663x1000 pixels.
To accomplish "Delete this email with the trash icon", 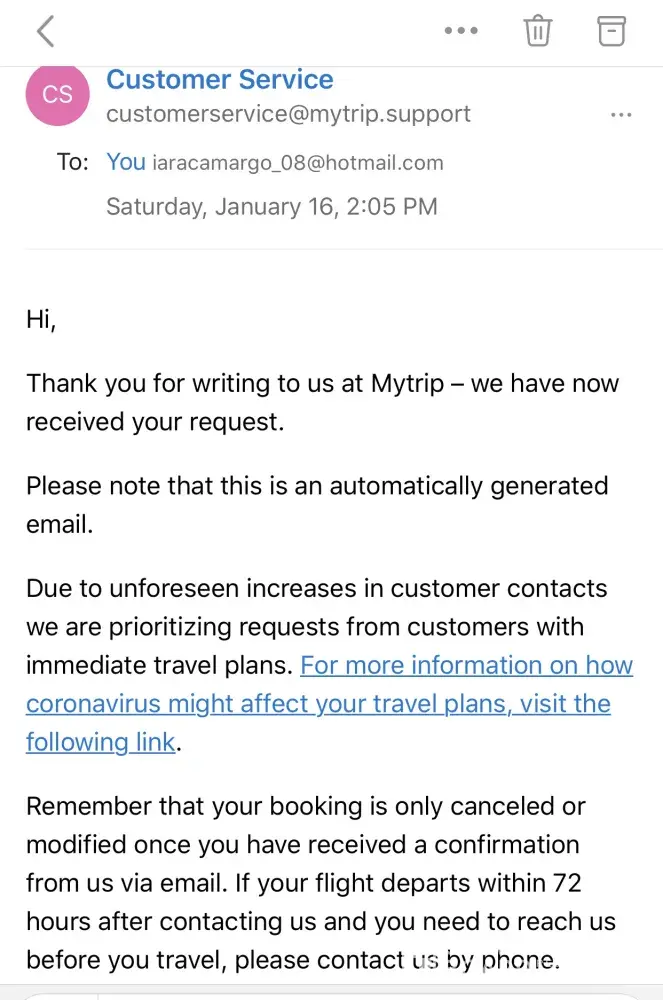I will 538,31.
